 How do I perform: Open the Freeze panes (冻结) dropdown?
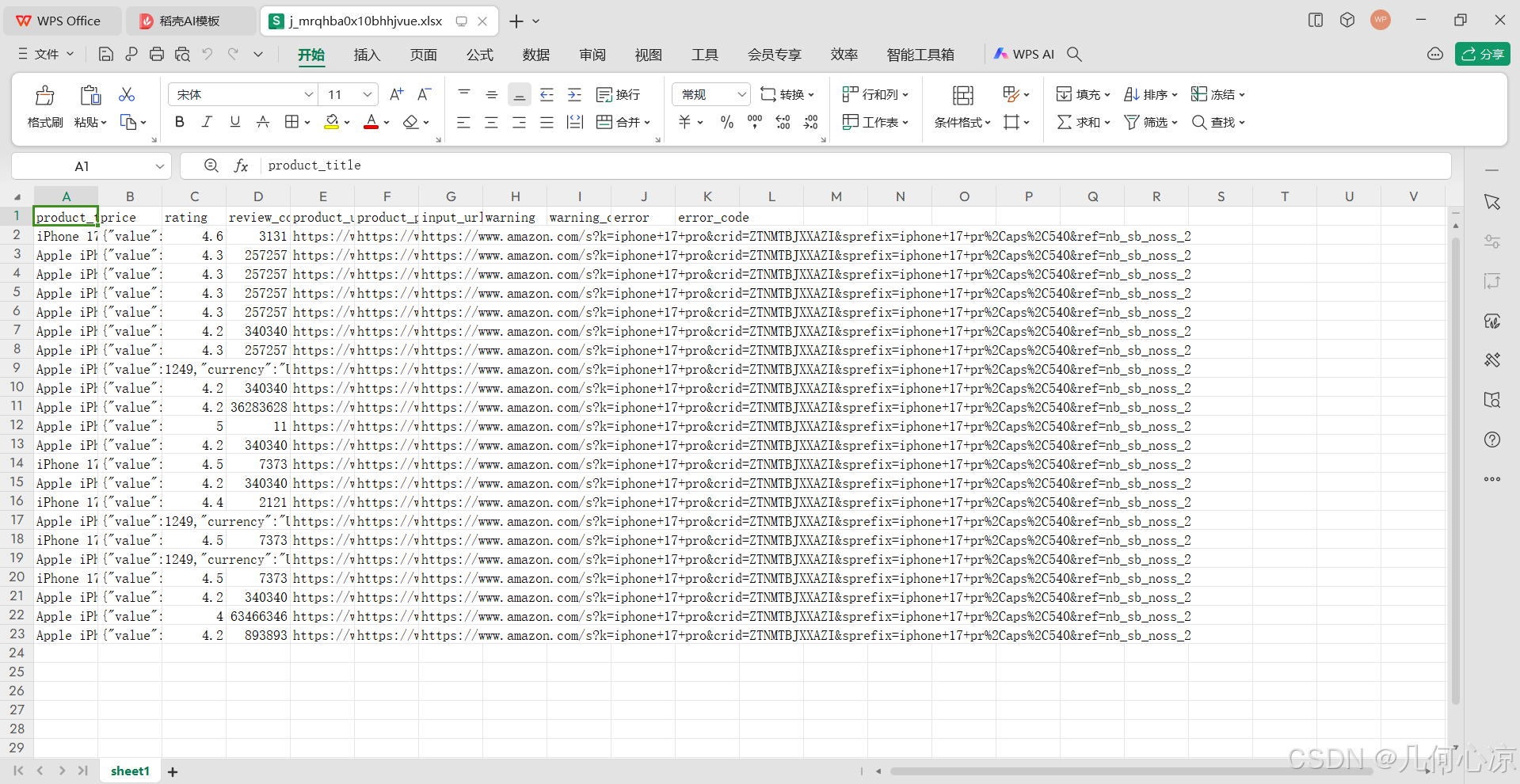pos(1218,94)
